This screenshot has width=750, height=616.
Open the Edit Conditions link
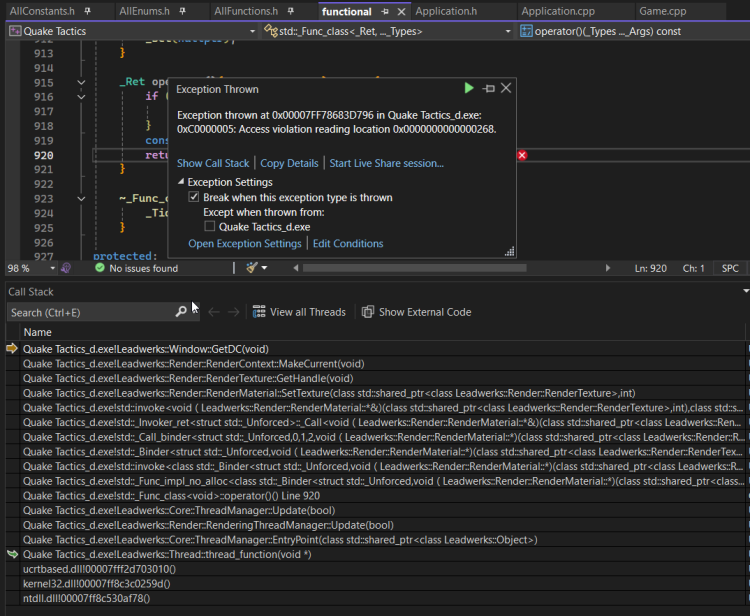pyautogui.click(x=348, y=244)
